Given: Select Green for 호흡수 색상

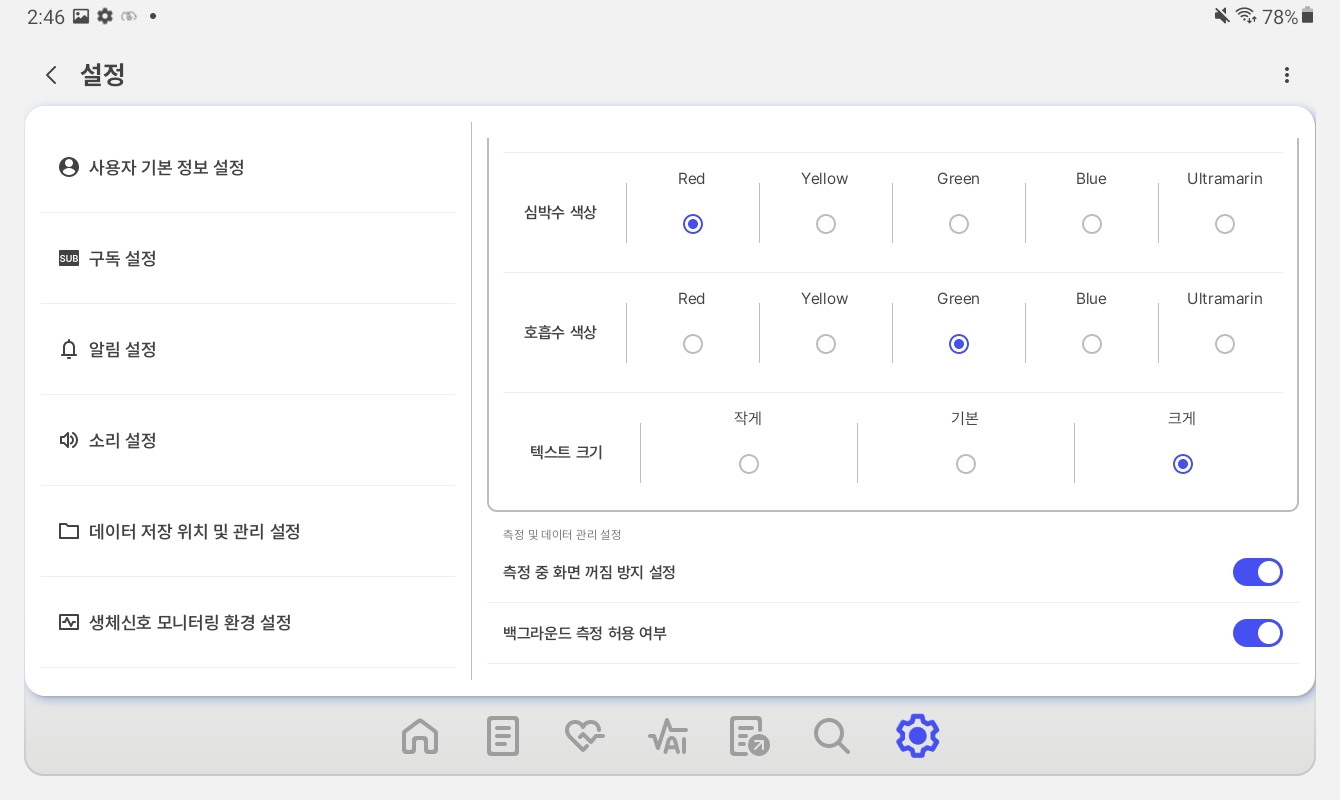Looking at the screenshot, I should [958, 344].
